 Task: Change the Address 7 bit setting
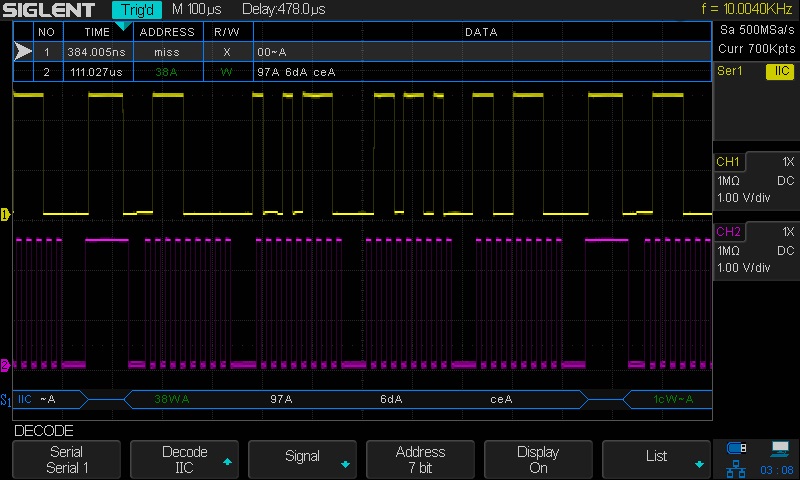coord(420,460)
